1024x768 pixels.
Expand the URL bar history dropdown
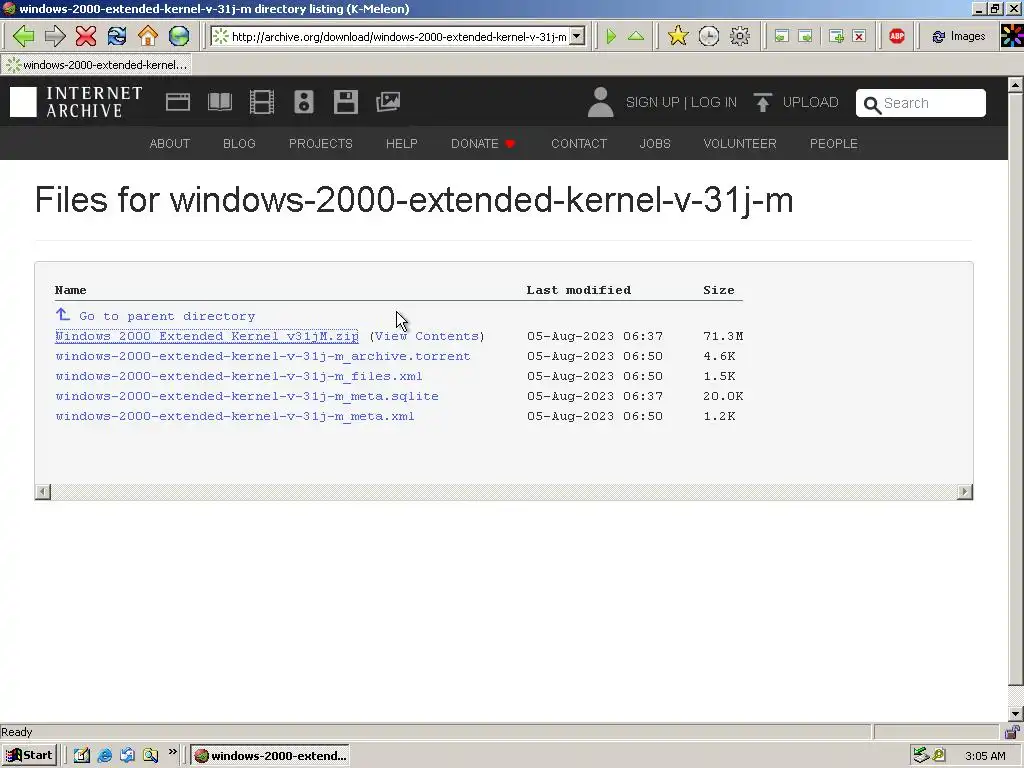(577, 37)
